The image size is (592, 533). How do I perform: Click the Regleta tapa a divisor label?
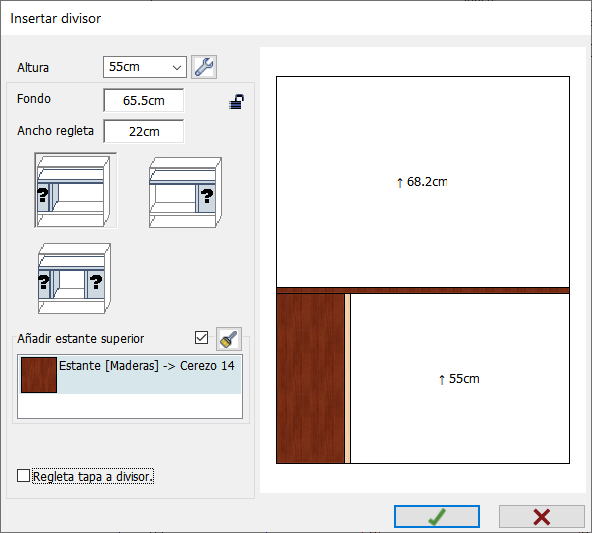93,476
